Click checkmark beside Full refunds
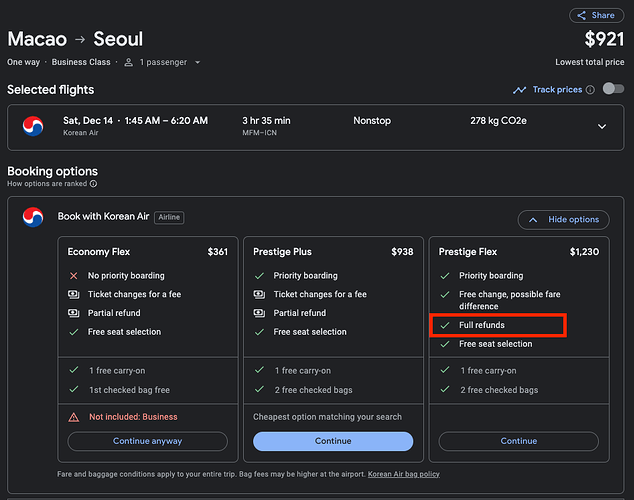The width and height of the screenshot is (634, 500). coord(445,325)
